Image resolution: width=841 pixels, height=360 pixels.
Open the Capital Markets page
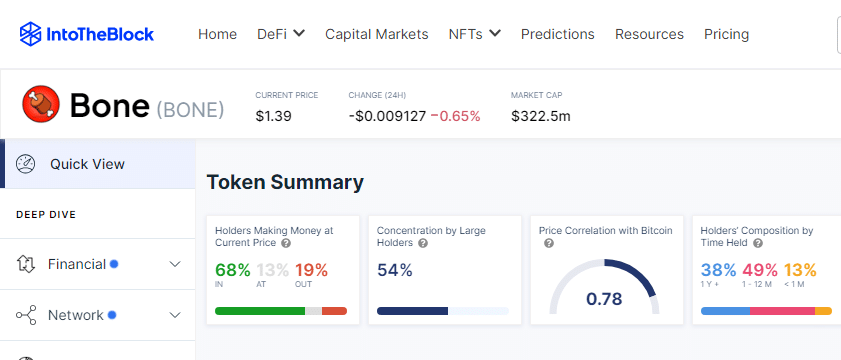377,34
